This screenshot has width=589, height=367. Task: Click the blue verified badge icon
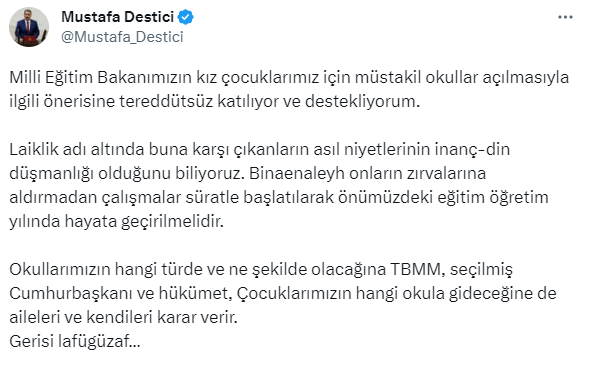click(185, 17)
